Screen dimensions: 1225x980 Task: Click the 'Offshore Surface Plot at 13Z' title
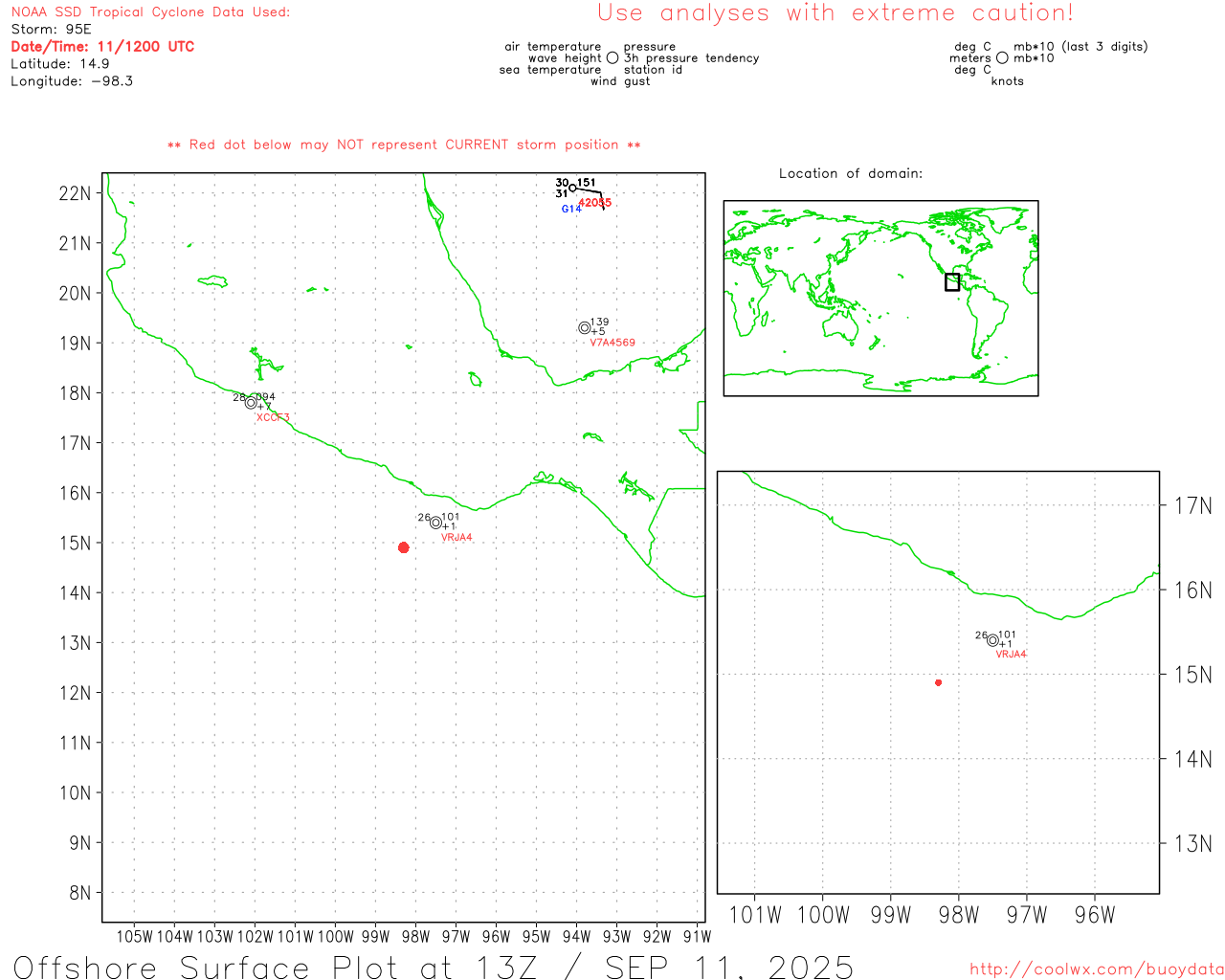pos(277,967)
